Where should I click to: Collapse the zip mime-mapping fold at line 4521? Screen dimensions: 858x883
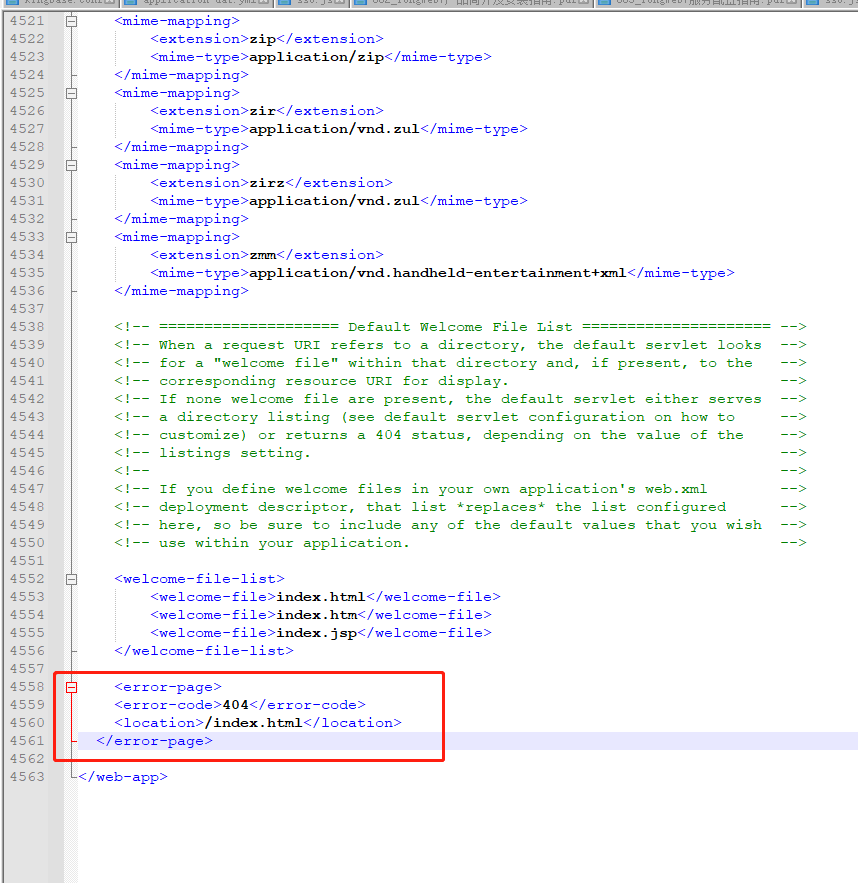click(71, 21)
